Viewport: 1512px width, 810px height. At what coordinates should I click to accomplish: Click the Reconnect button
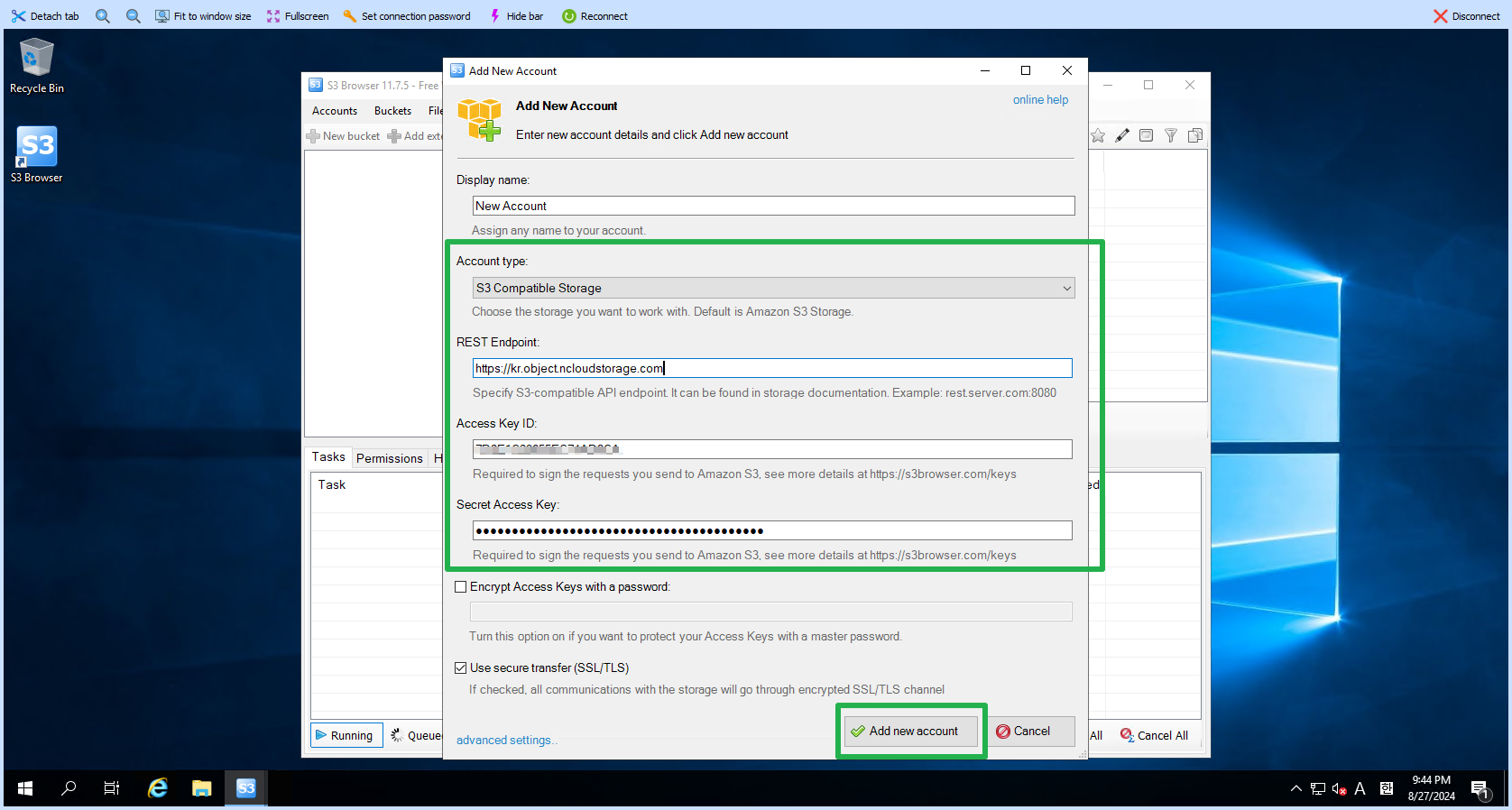point(595,16)
